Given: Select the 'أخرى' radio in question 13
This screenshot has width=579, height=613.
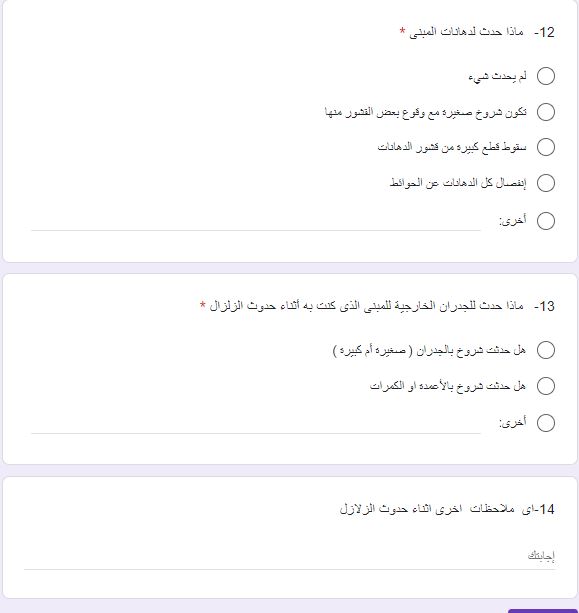Looking at the screenshot, I should click(x=546, y=423).
